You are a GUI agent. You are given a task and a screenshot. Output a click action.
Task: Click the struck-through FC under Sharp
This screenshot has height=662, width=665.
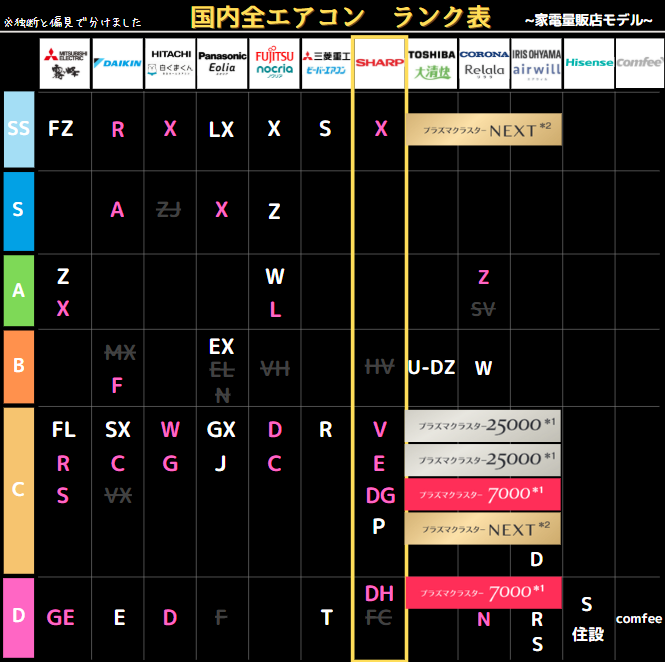coord(379,617)
